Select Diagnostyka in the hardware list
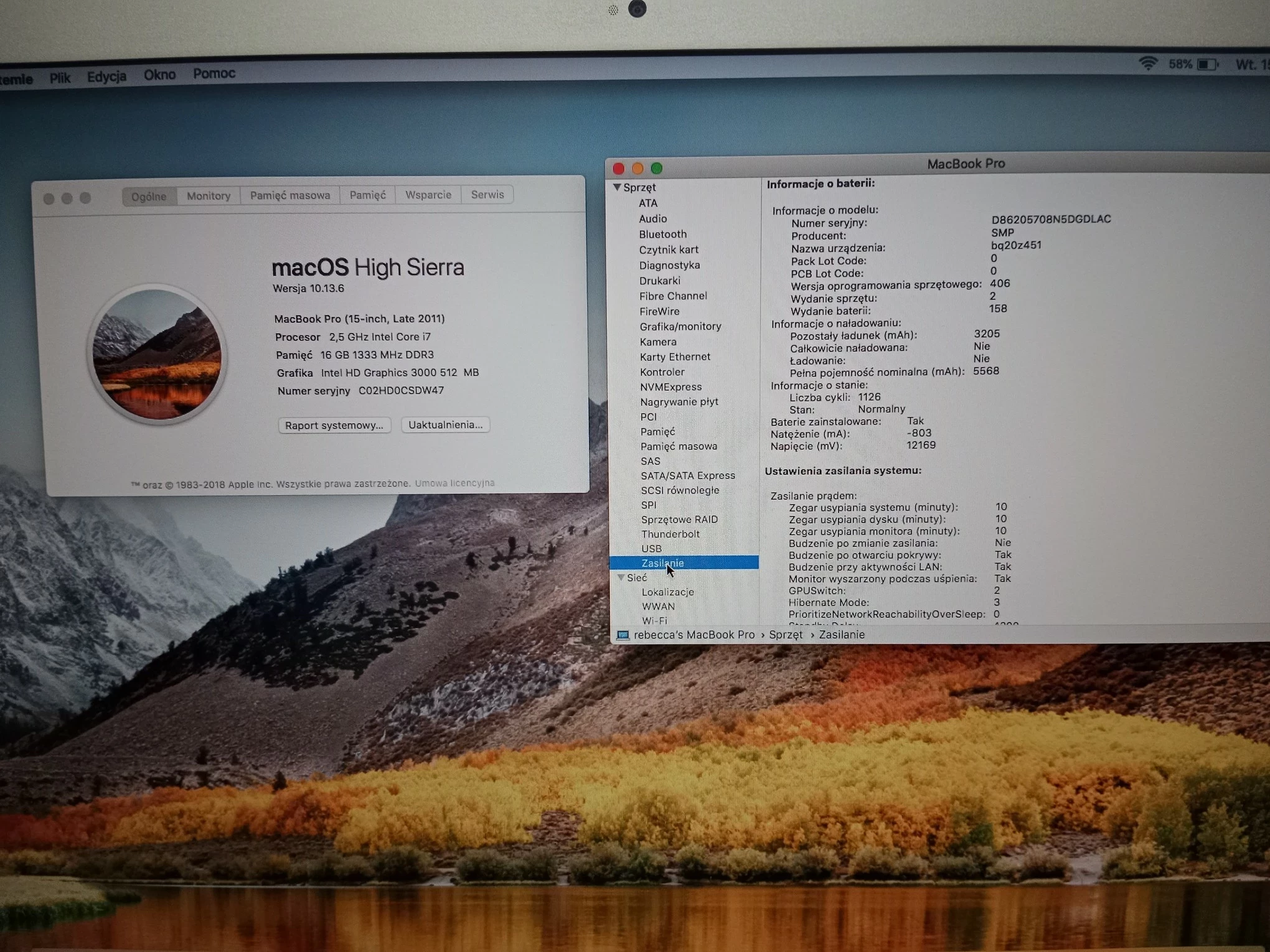 pyautogui.click(x=670, y=265)
